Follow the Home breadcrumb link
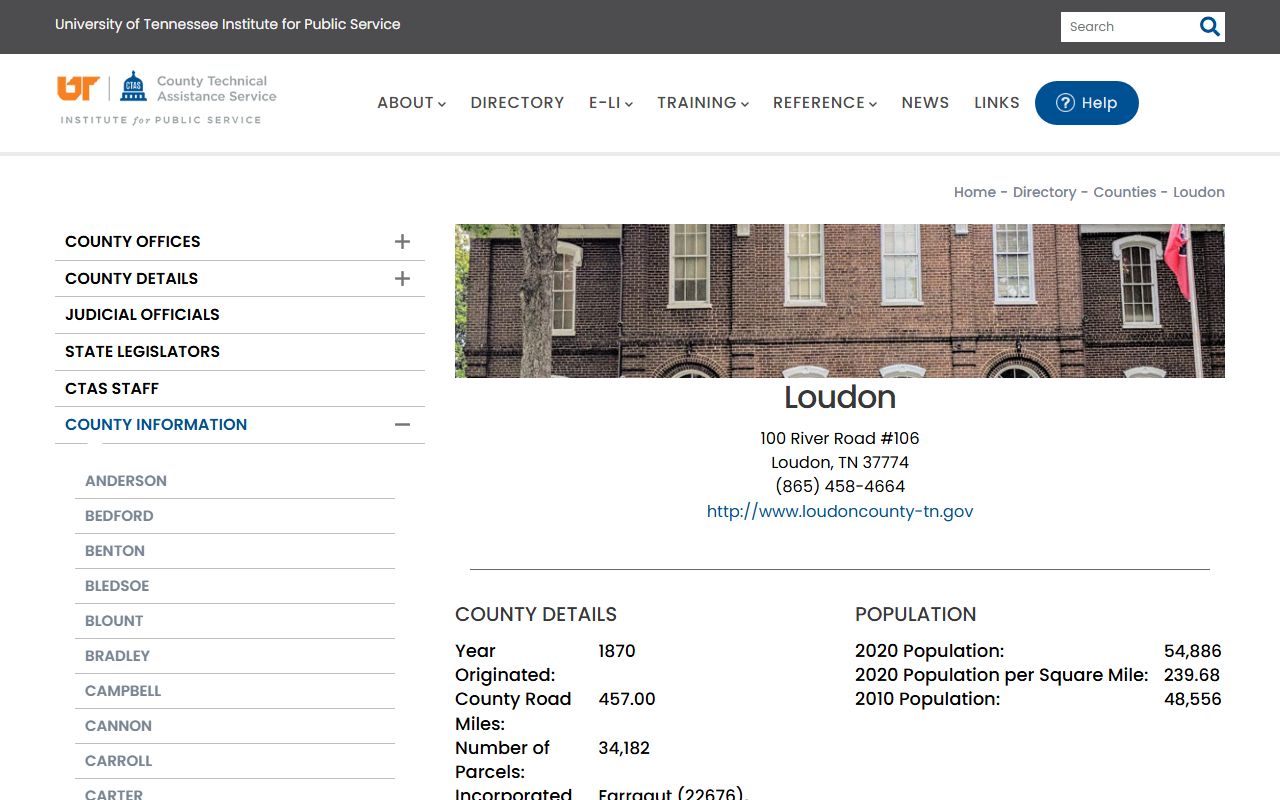1280x800 pixels. [x=975, y=192]
